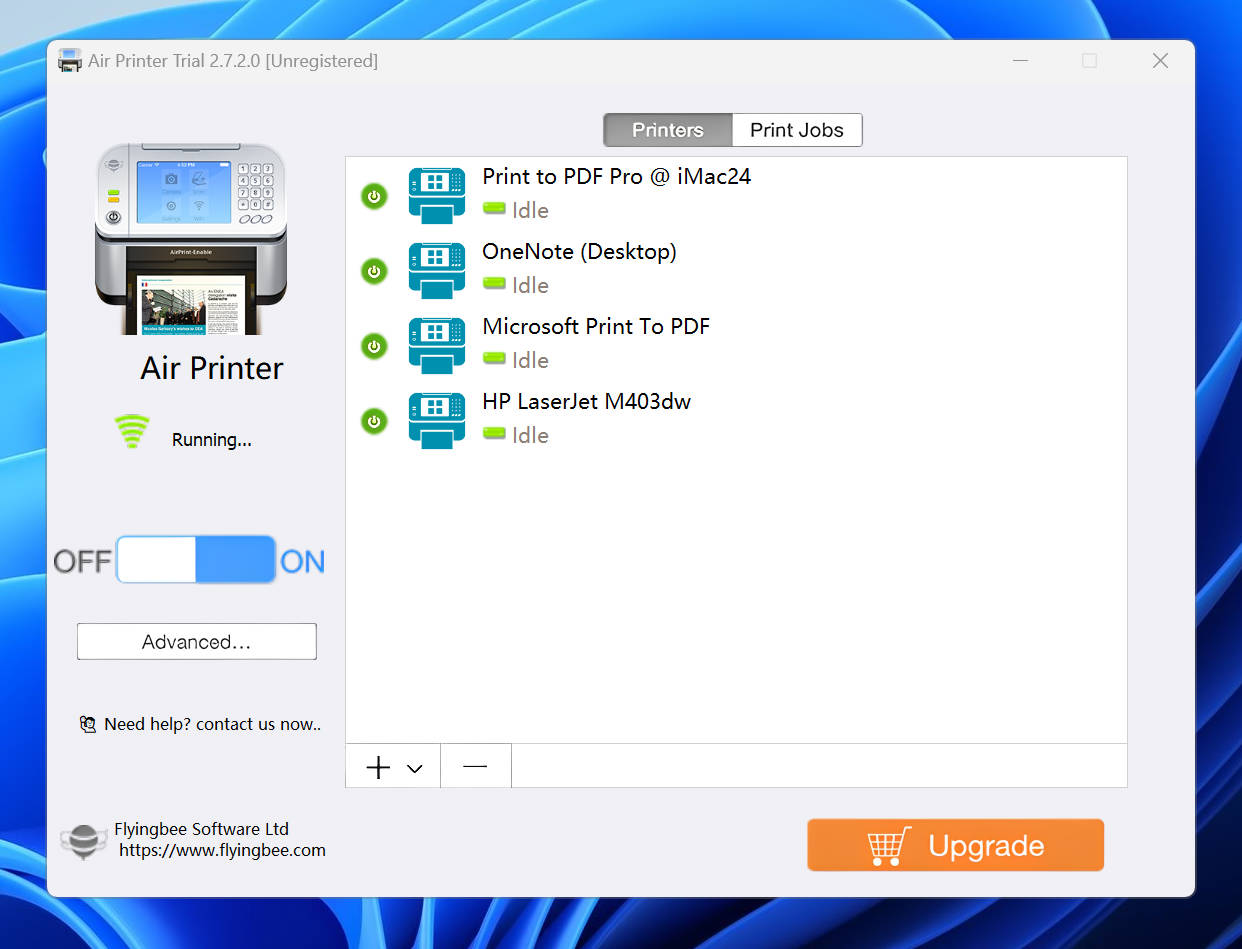Click the Air Printer device image
The height and width of the screenshot is (949, 1242).
(190, 239)
